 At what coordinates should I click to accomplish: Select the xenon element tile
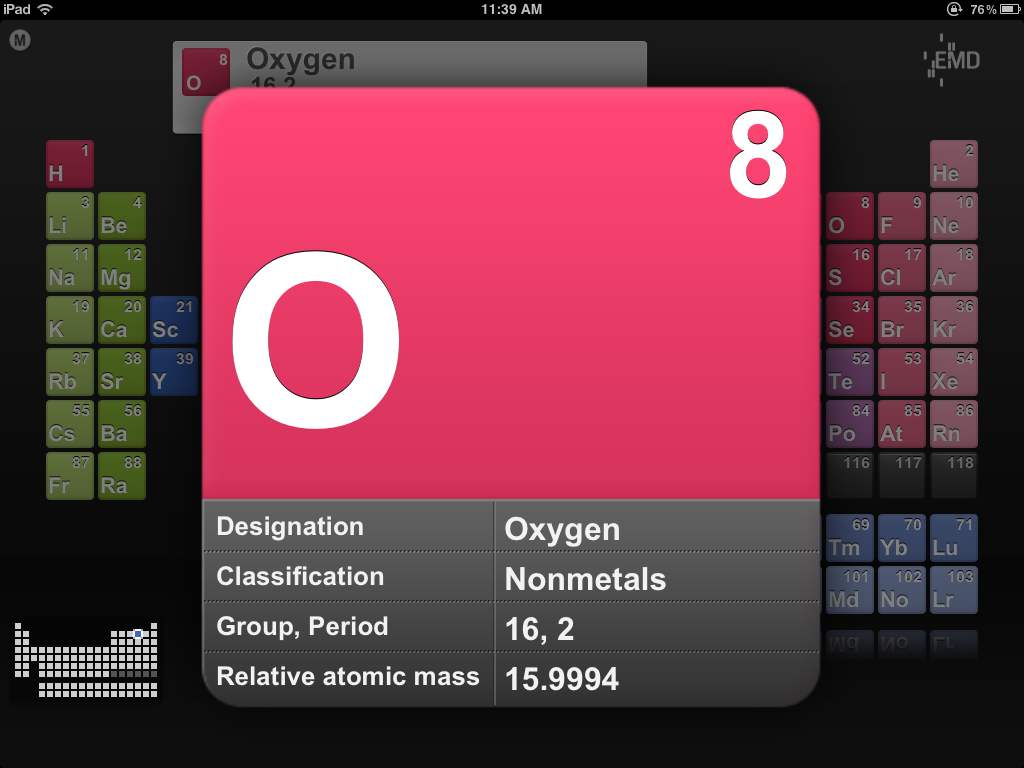[953, 371]
